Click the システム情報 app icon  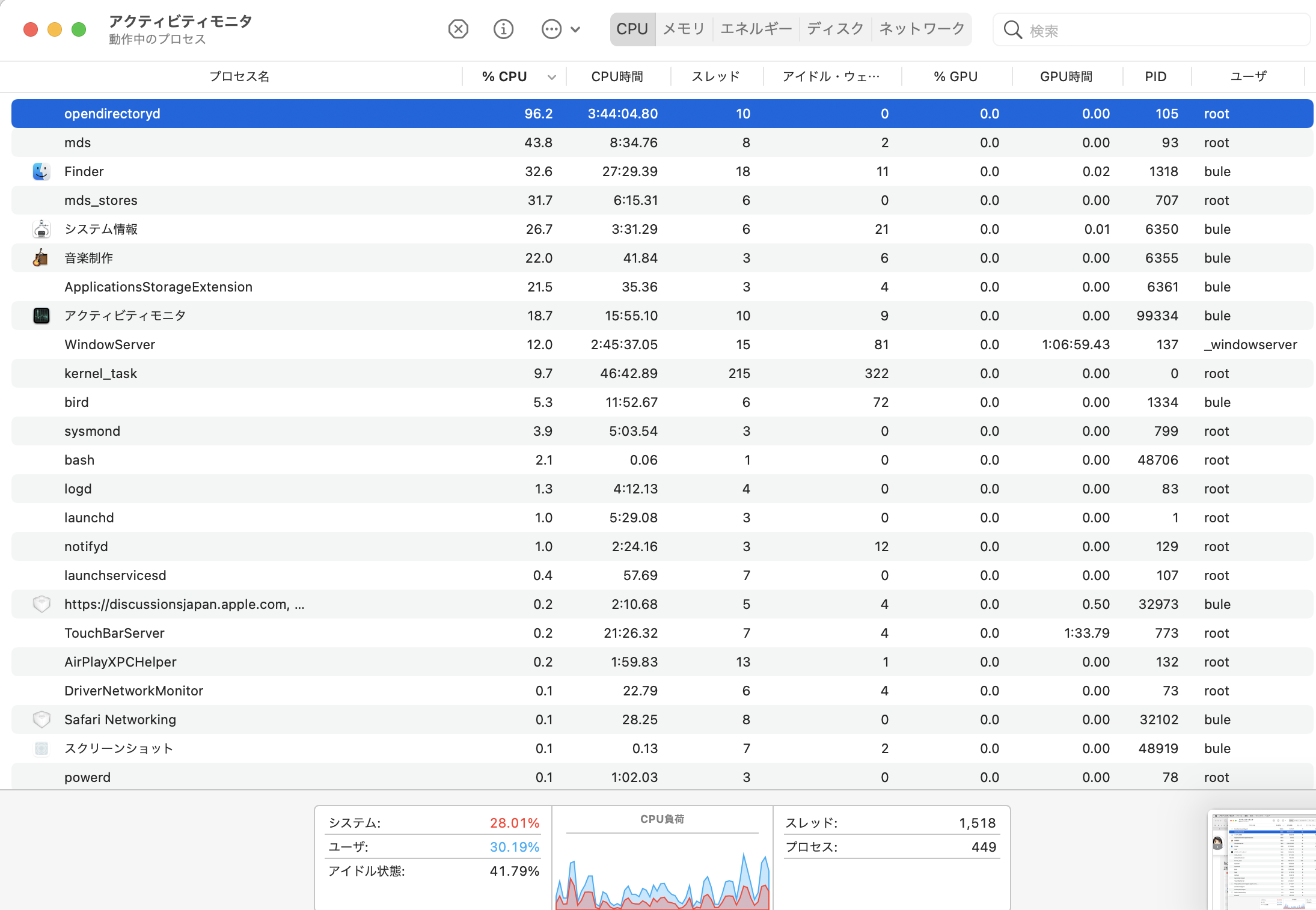(41, 229)
